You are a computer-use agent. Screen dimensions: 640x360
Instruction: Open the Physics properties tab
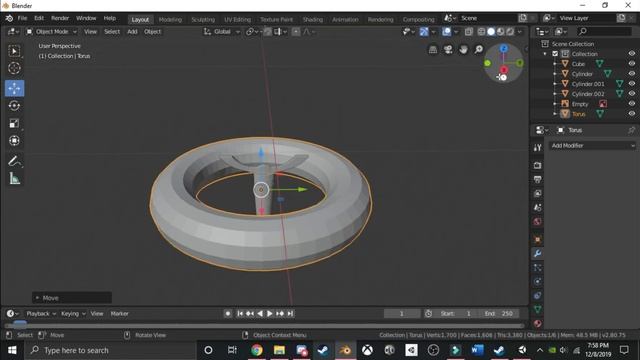click(x=538, y=282)
